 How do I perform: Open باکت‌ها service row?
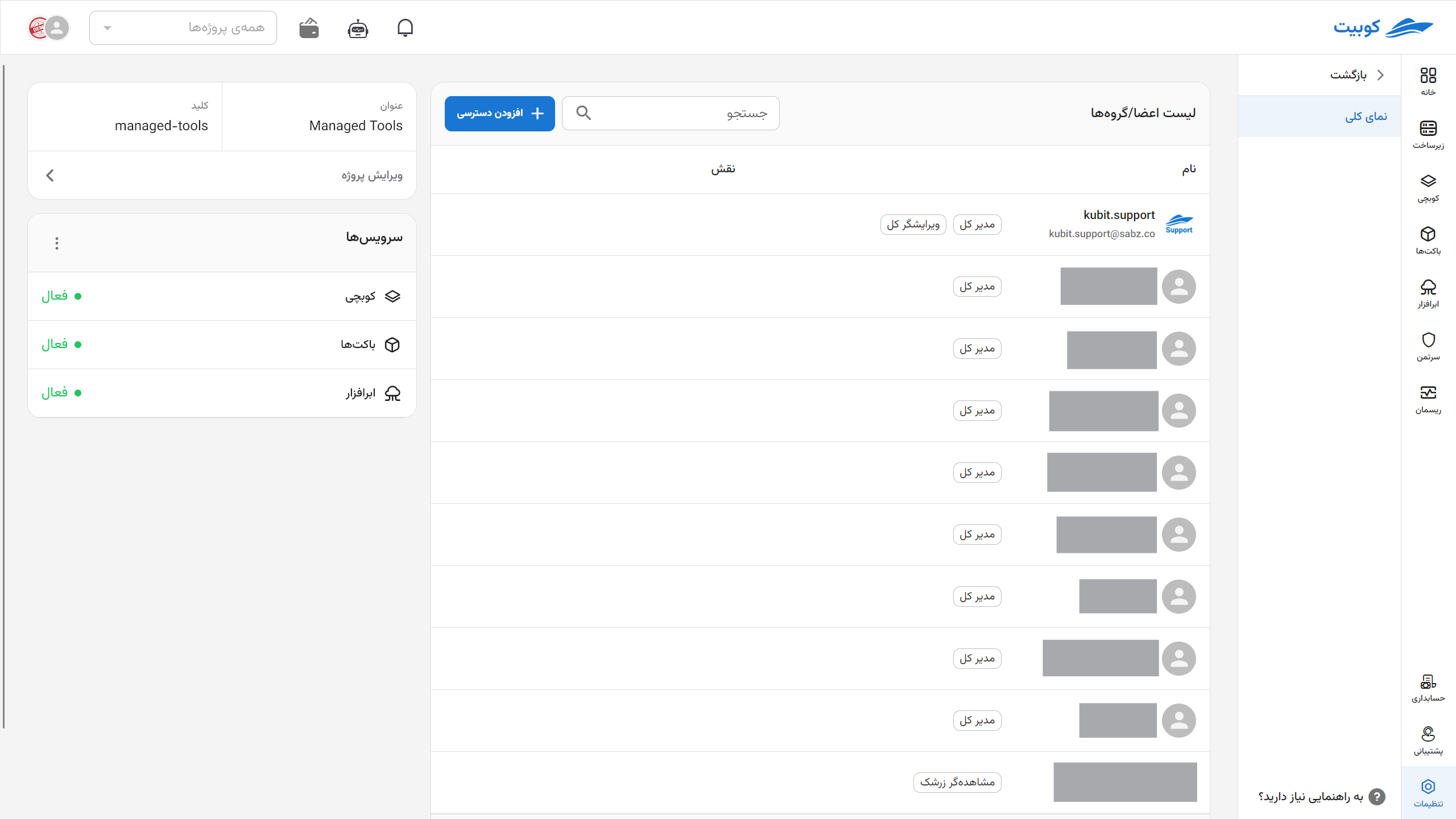222,345
